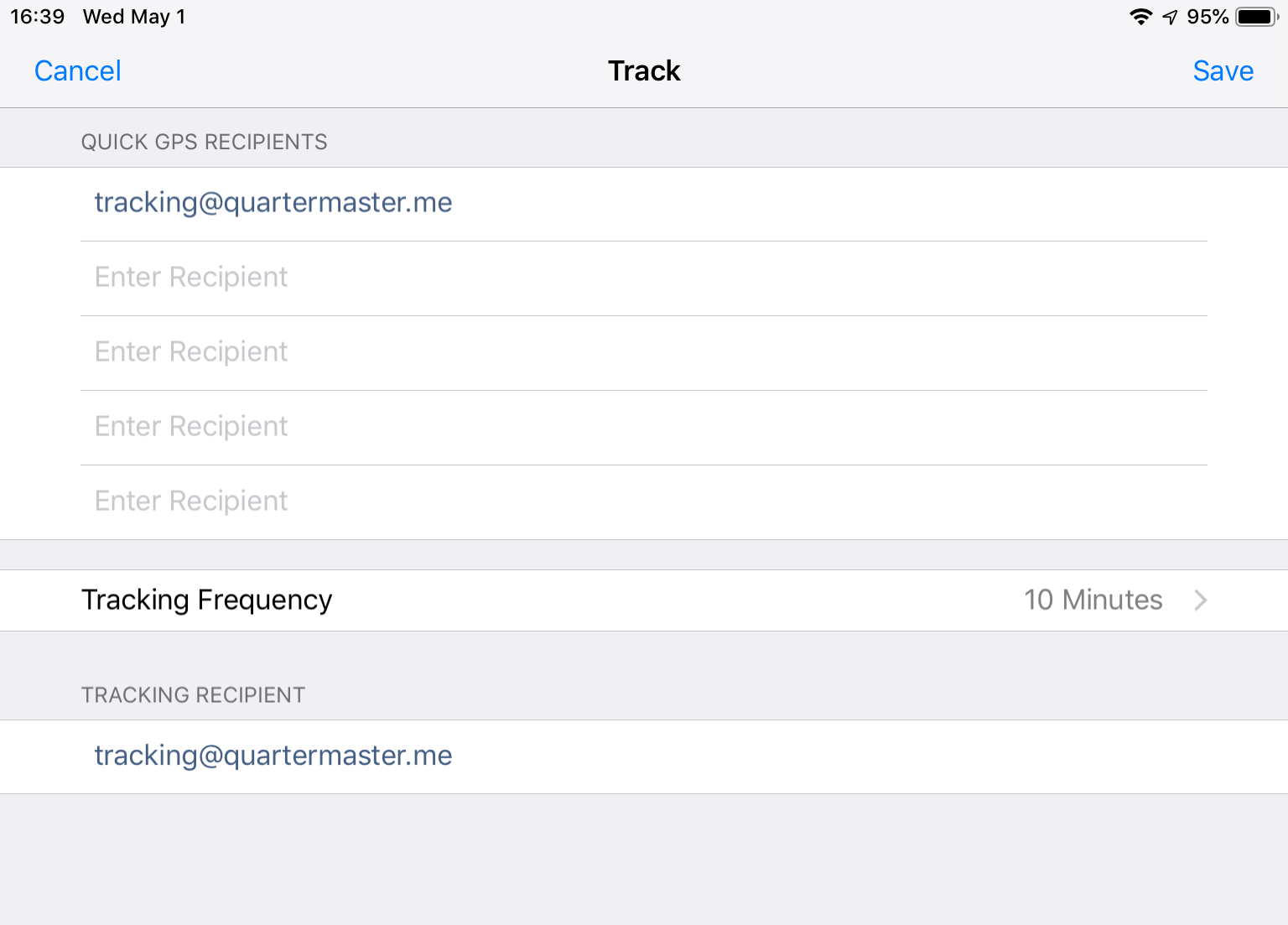Viewport: 1288px width, 925px height.
Task: Edit the first Quick GPS recipient email
Action: pyautogui.click(x=644, y=204)
